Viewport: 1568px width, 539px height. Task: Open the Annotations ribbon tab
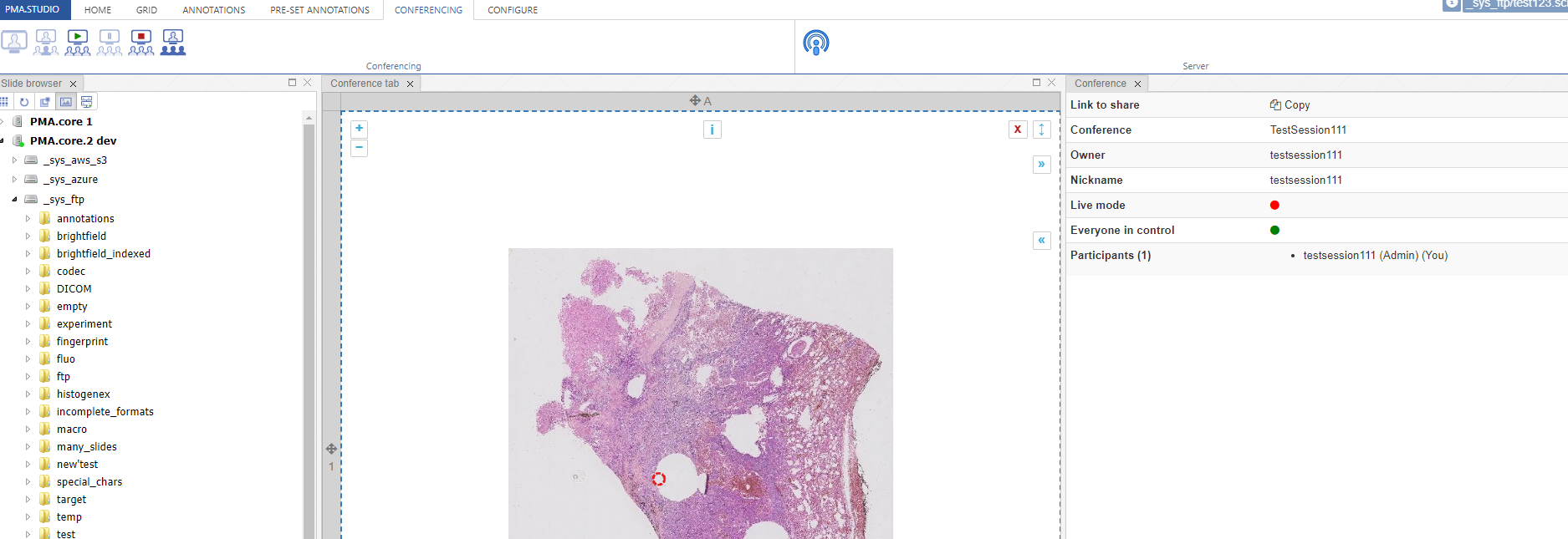(x=213, y=10)
